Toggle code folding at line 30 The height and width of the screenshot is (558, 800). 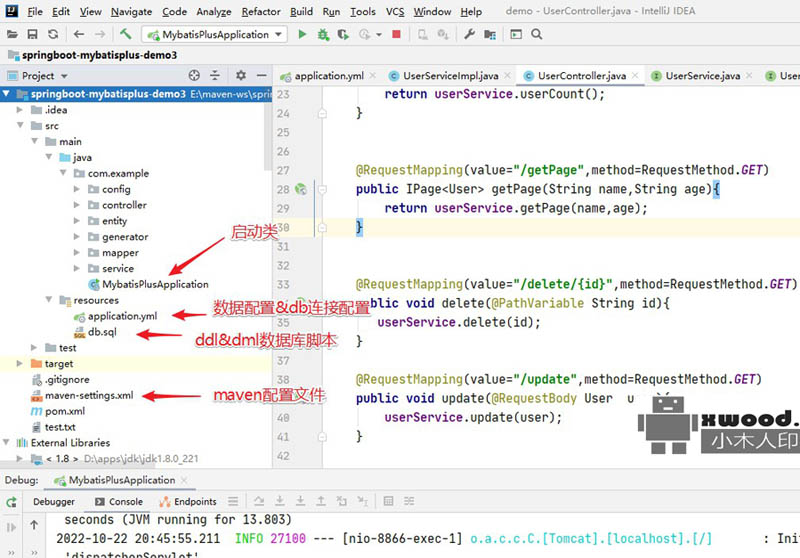click(322, 227)
